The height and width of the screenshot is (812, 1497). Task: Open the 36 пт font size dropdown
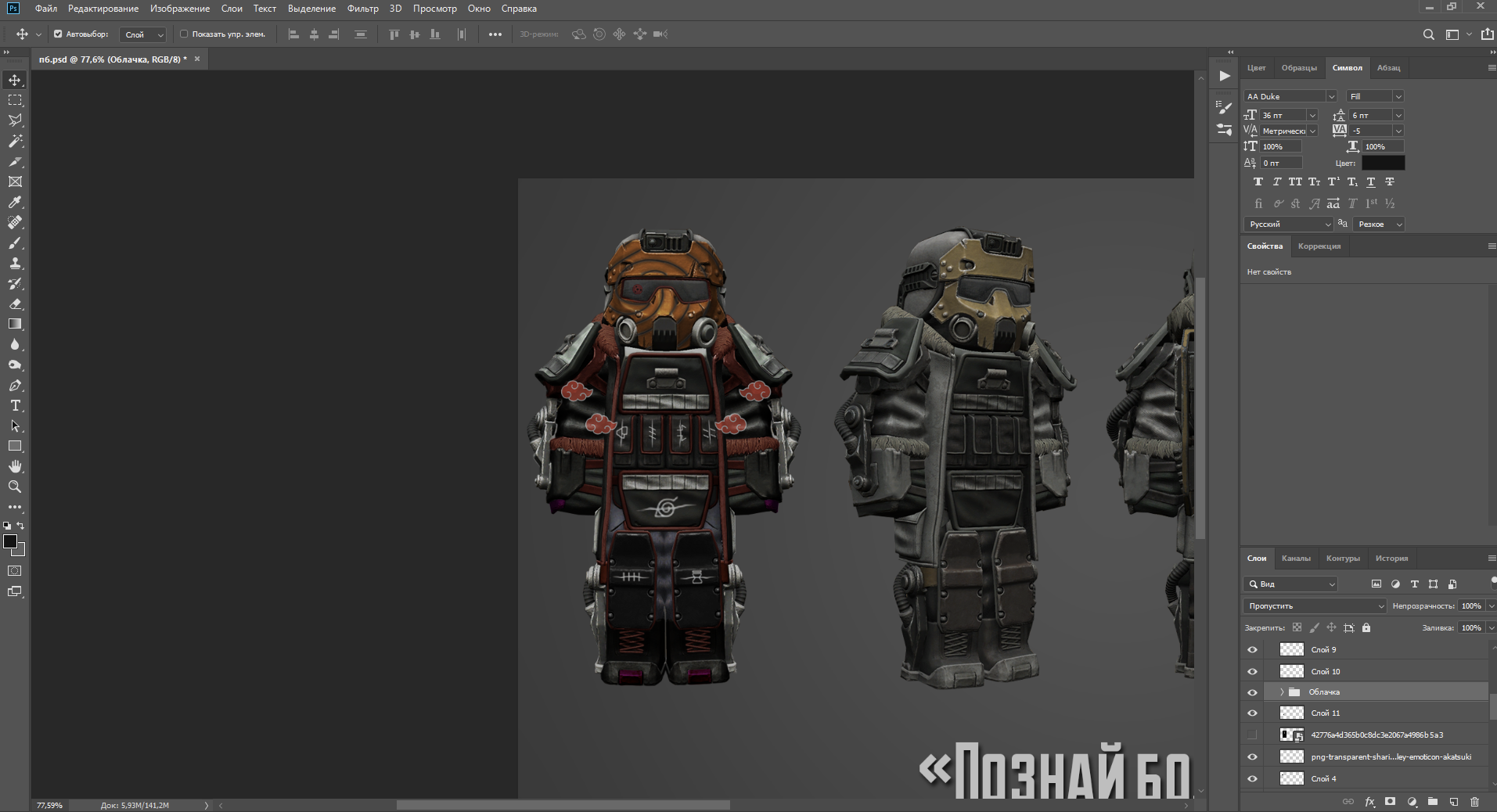coord(1312,115)
